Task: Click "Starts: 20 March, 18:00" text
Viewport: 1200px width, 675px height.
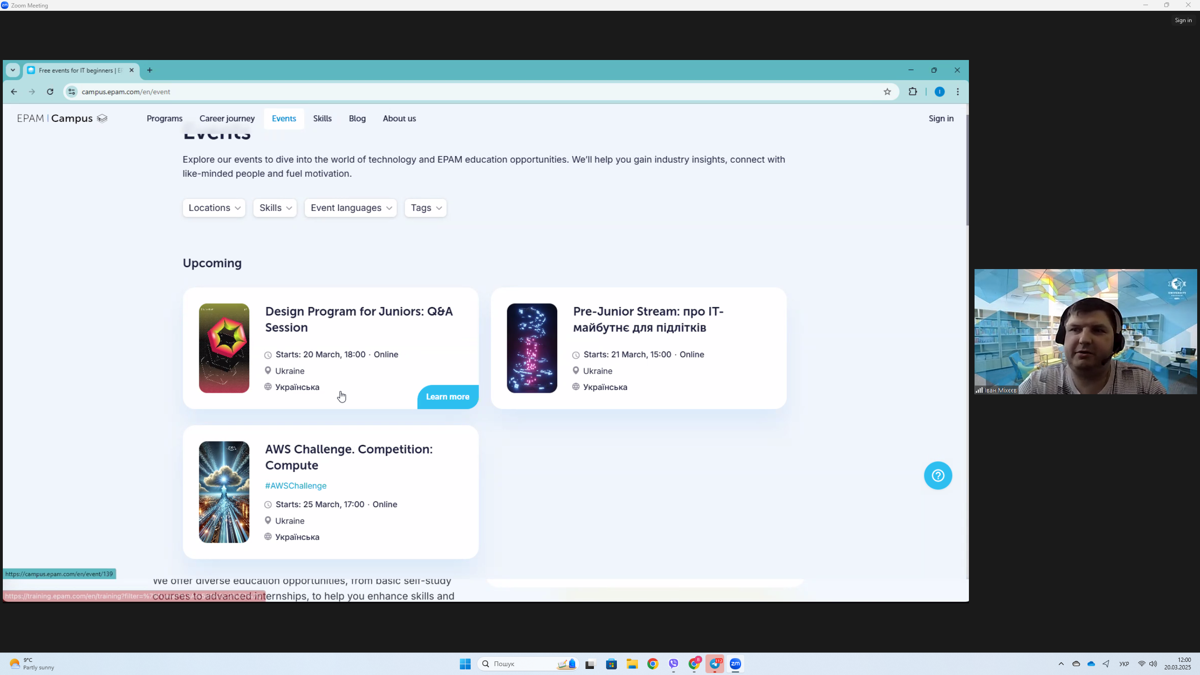Action: click(321, 355)
